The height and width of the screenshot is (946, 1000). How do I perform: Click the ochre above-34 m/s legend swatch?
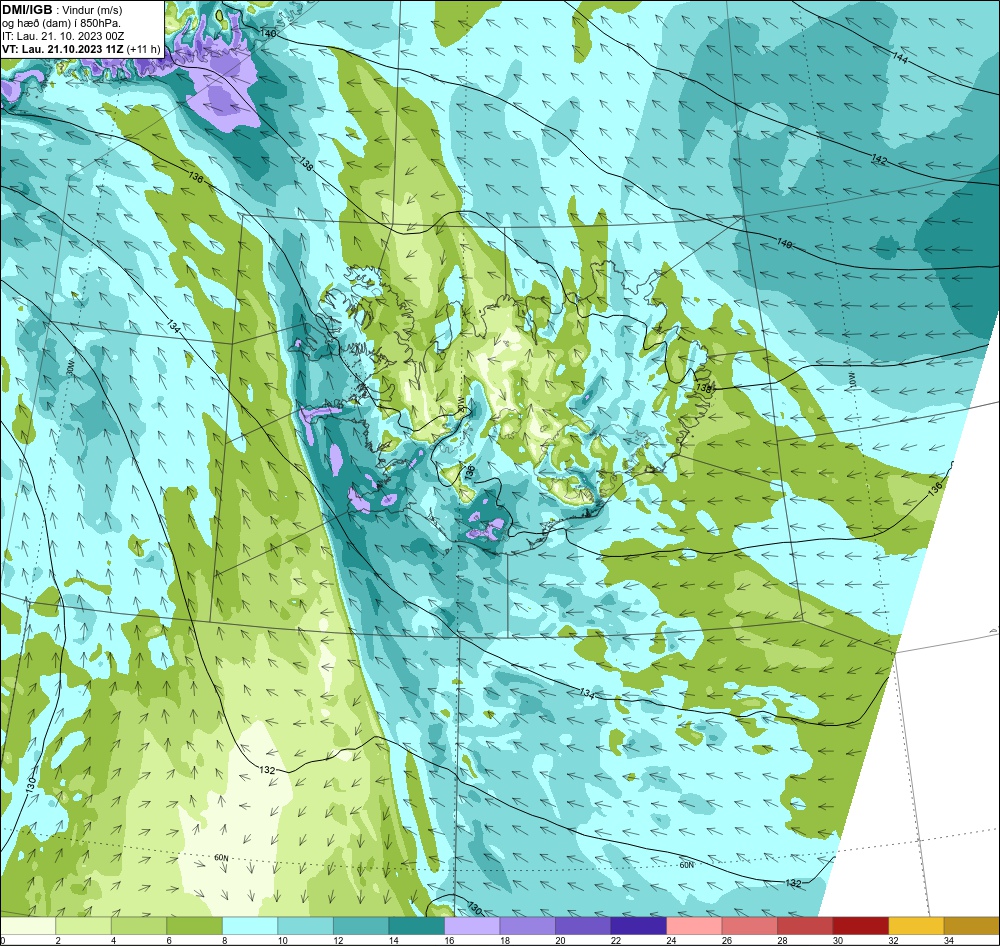coord(971,925)
